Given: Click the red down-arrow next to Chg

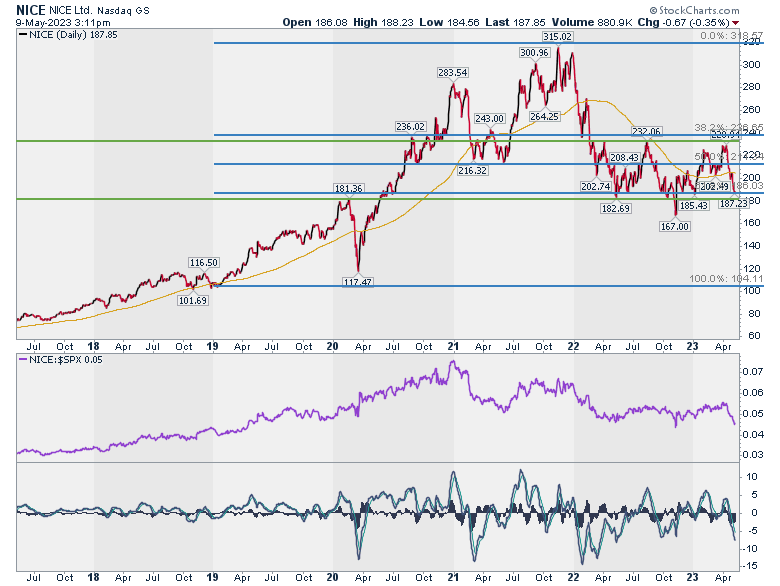Looking at the screenshot, I should pos(736,23).
